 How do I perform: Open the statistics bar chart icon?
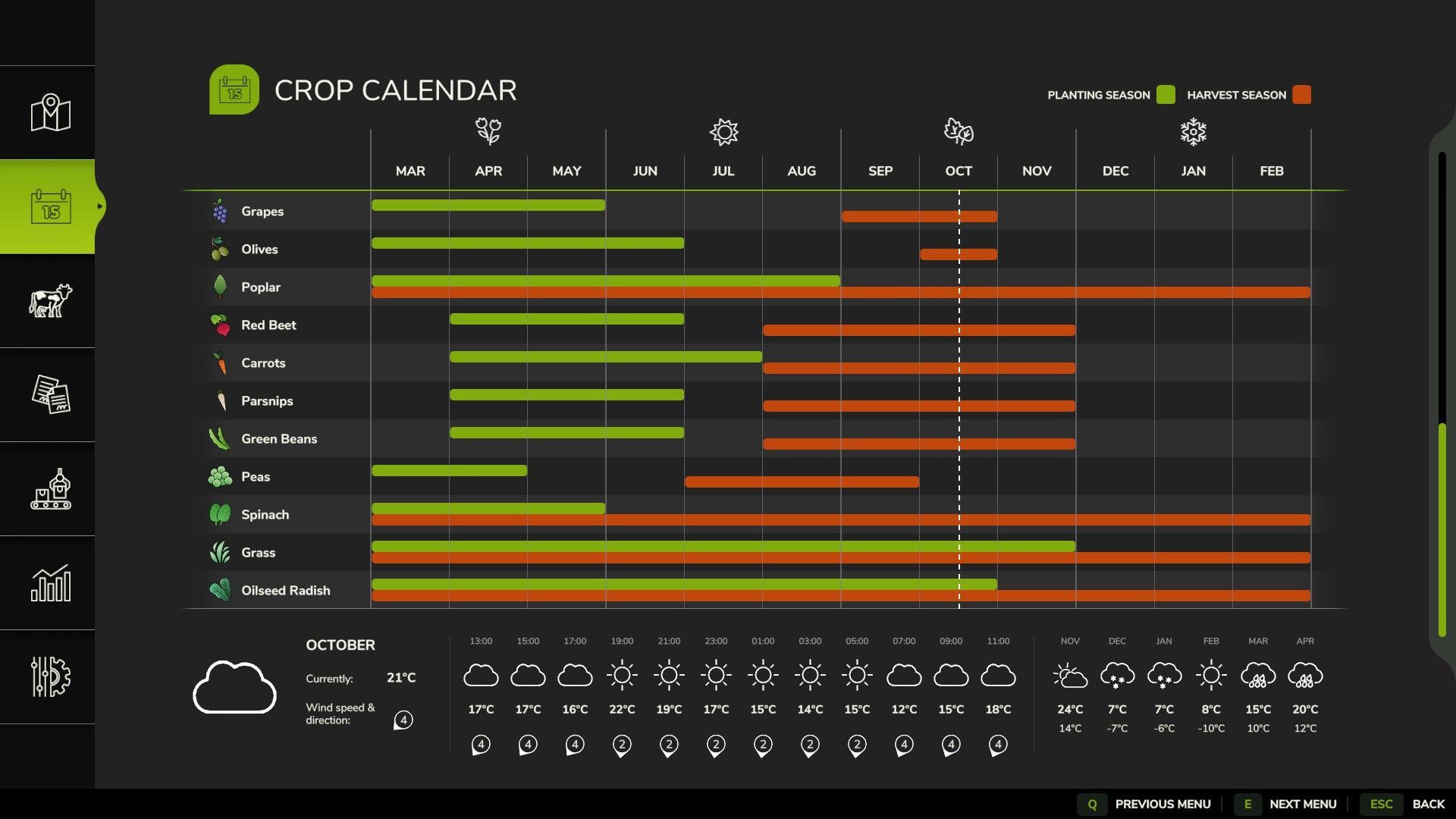[x=50, y=583]
